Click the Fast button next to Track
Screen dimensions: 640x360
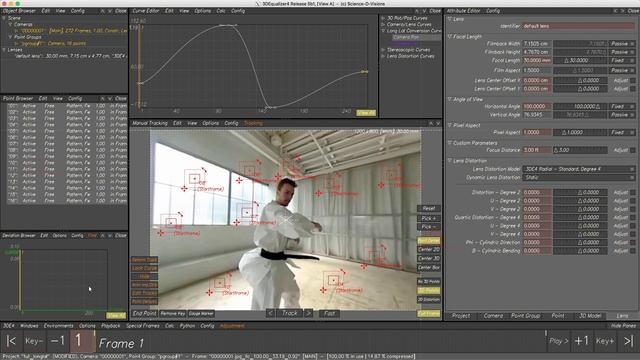[329, 313]
